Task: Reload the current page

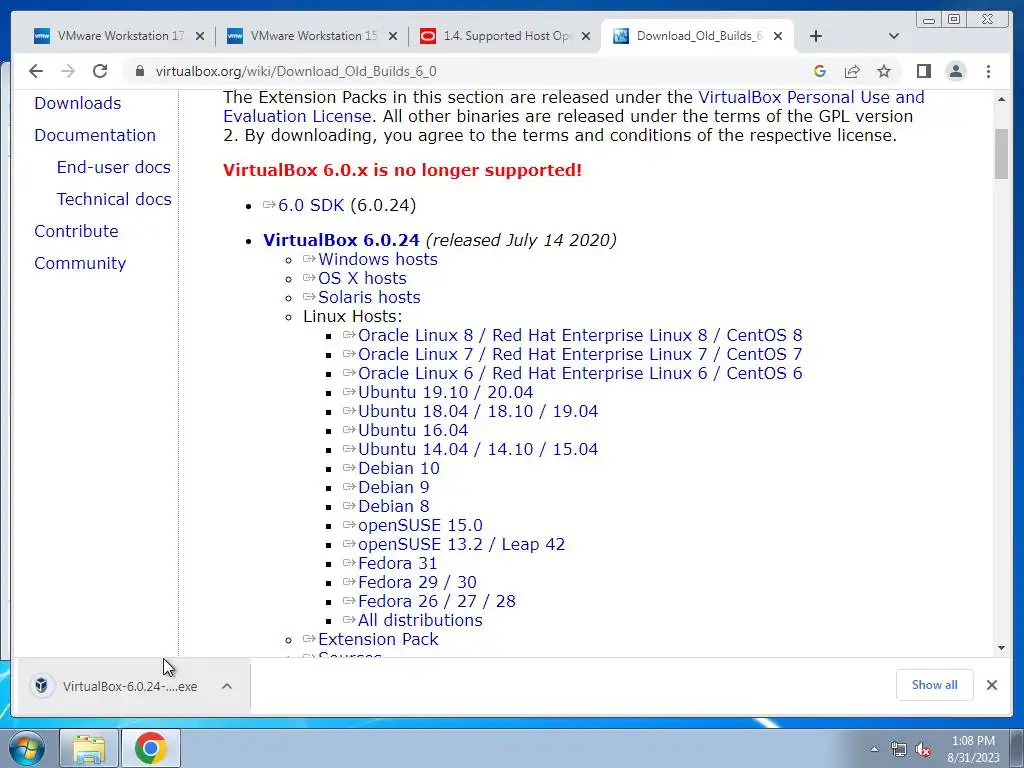Action: [x=100, y=71]
